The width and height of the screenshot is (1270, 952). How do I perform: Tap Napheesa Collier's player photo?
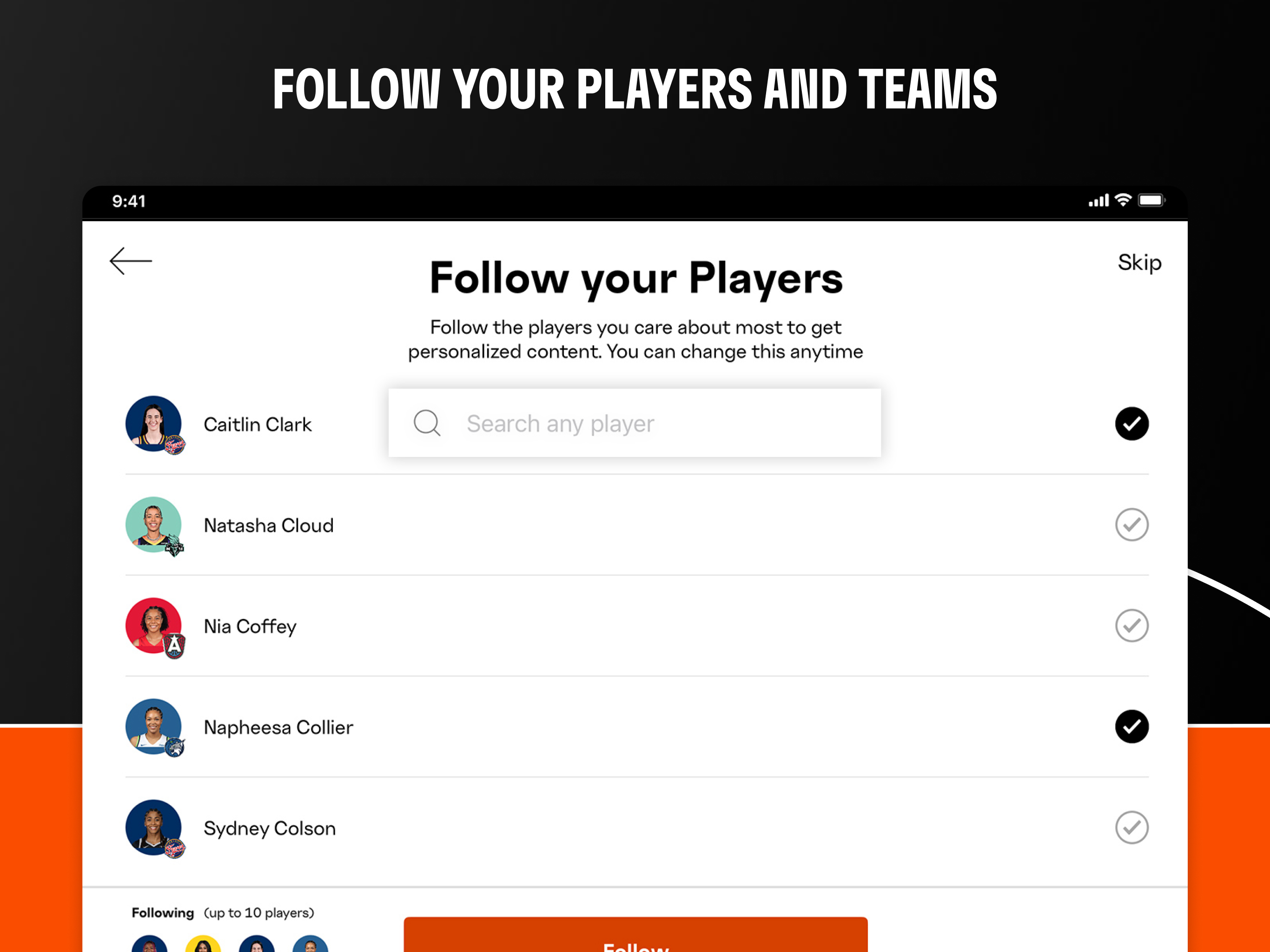[154, 727]
